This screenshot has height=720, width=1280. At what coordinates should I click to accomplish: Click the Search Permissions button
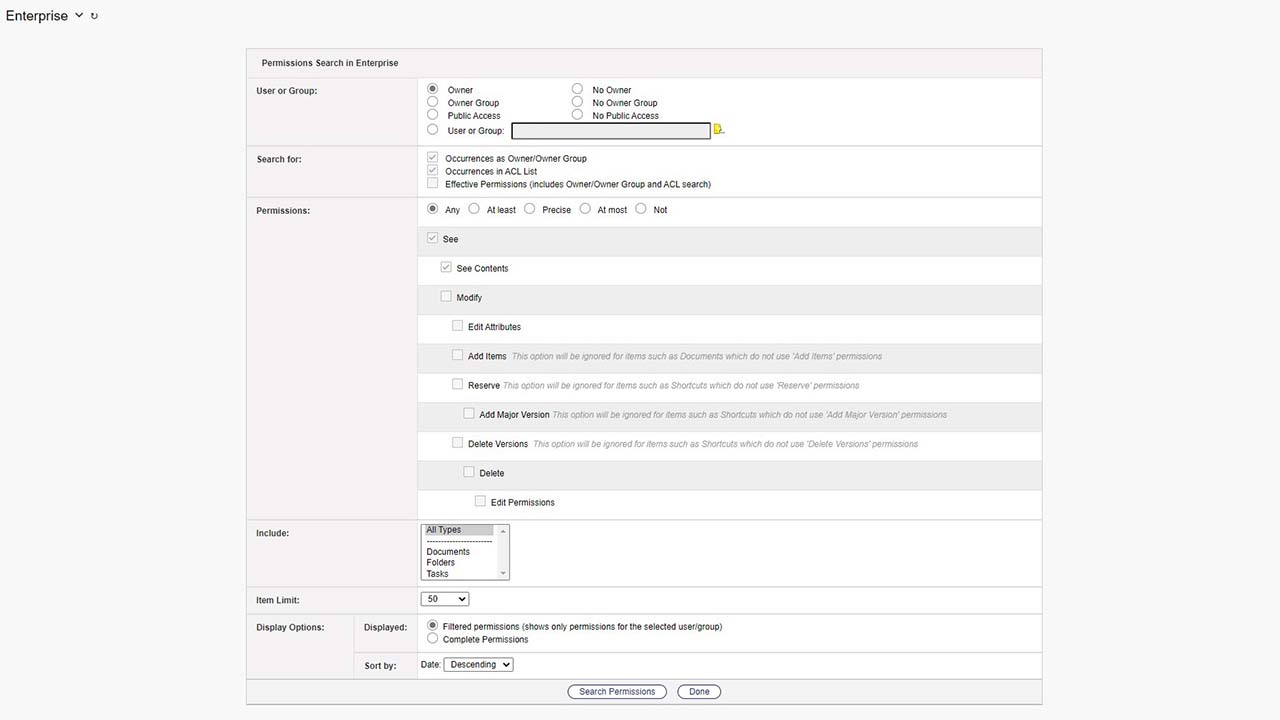(617, 691)
